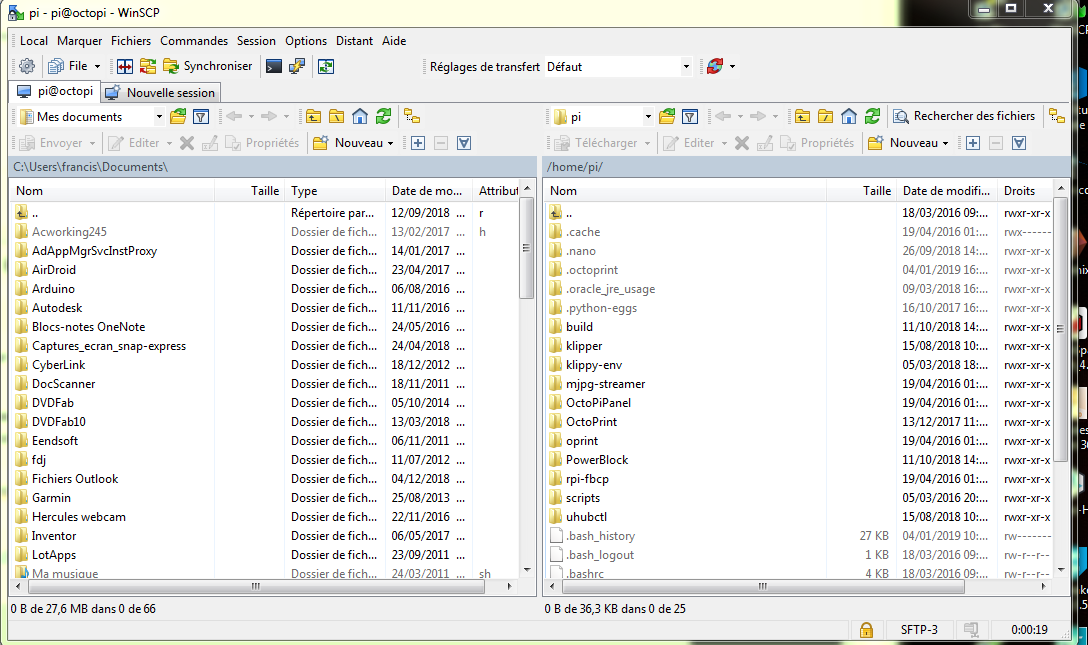Click the local path C:\Users\francis\Documents bar

click(x=273, y=166)
